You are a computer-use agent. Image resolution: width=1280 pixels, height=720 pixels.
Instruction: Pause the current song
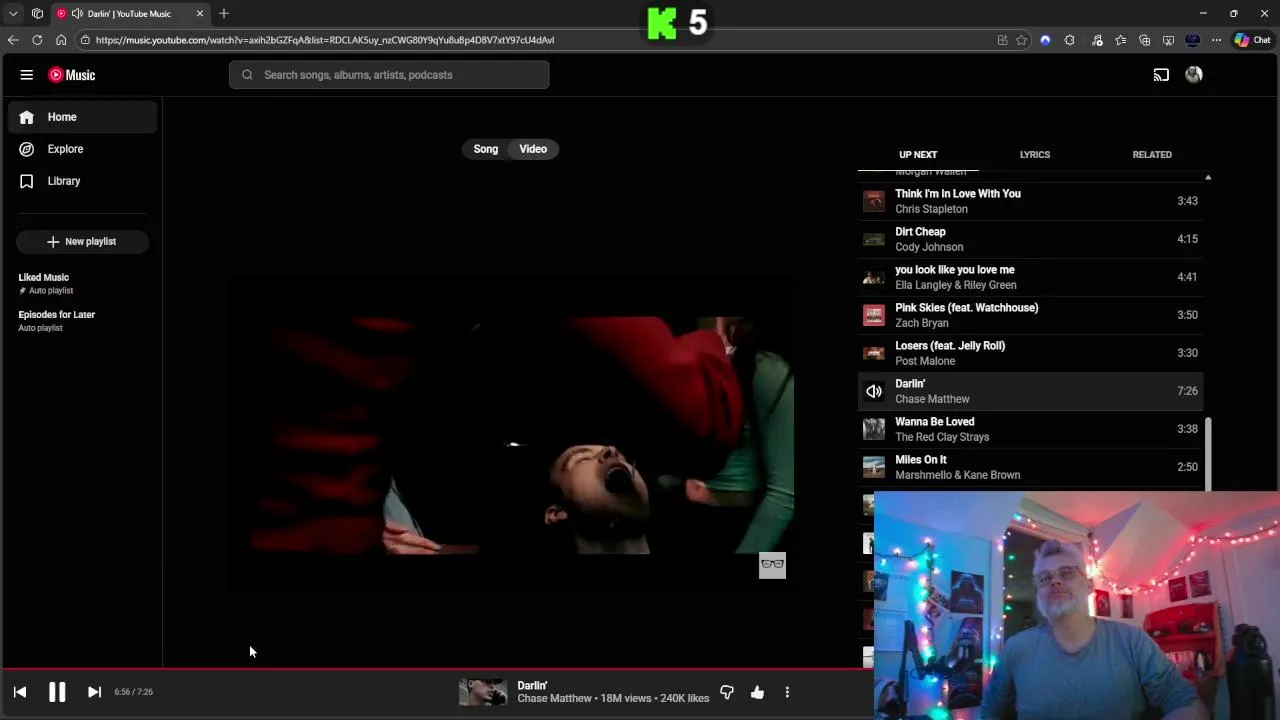click(57, 692)
